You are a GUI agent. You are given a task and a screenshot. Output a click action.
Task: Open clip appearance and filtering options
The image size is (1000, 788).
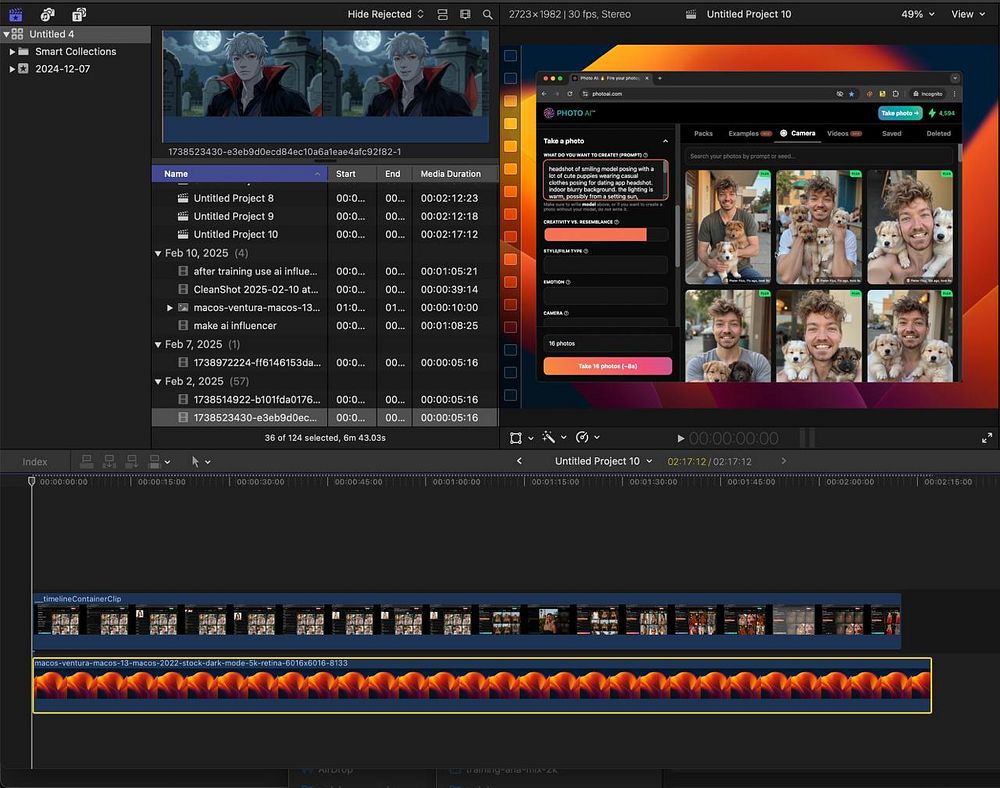tap(465, 14)
